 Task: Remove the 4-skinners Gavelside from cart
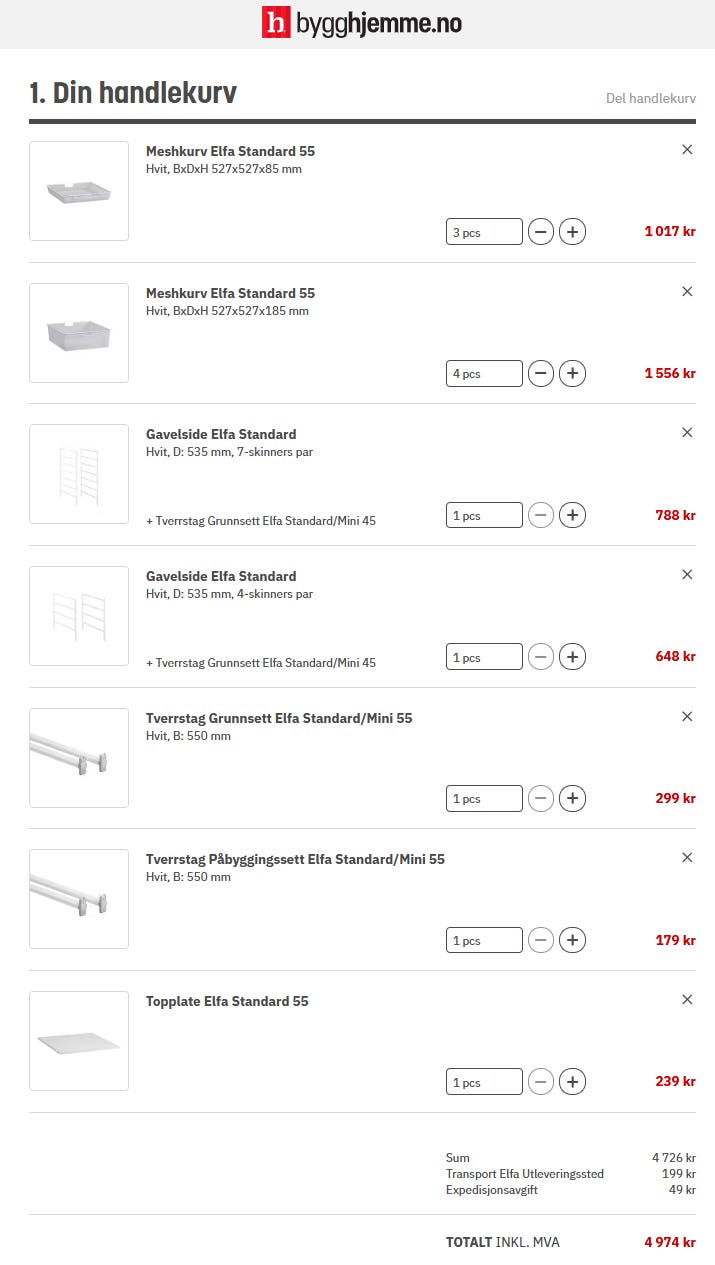tap(687, 575)
